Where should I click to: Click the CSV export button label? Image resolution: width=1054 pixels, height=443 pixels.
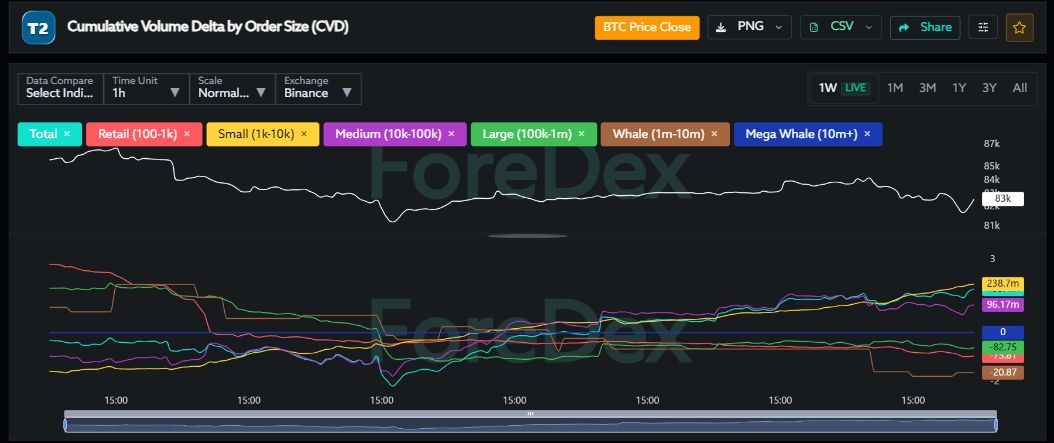[x=842, y=27]
